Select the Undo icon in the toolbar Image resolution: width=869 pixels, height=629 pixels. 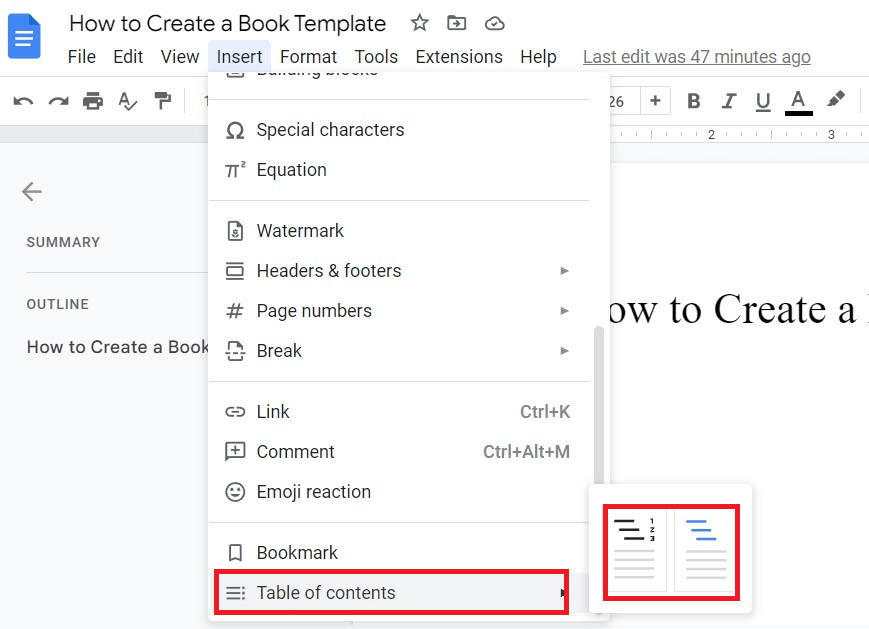click(22, 100)
